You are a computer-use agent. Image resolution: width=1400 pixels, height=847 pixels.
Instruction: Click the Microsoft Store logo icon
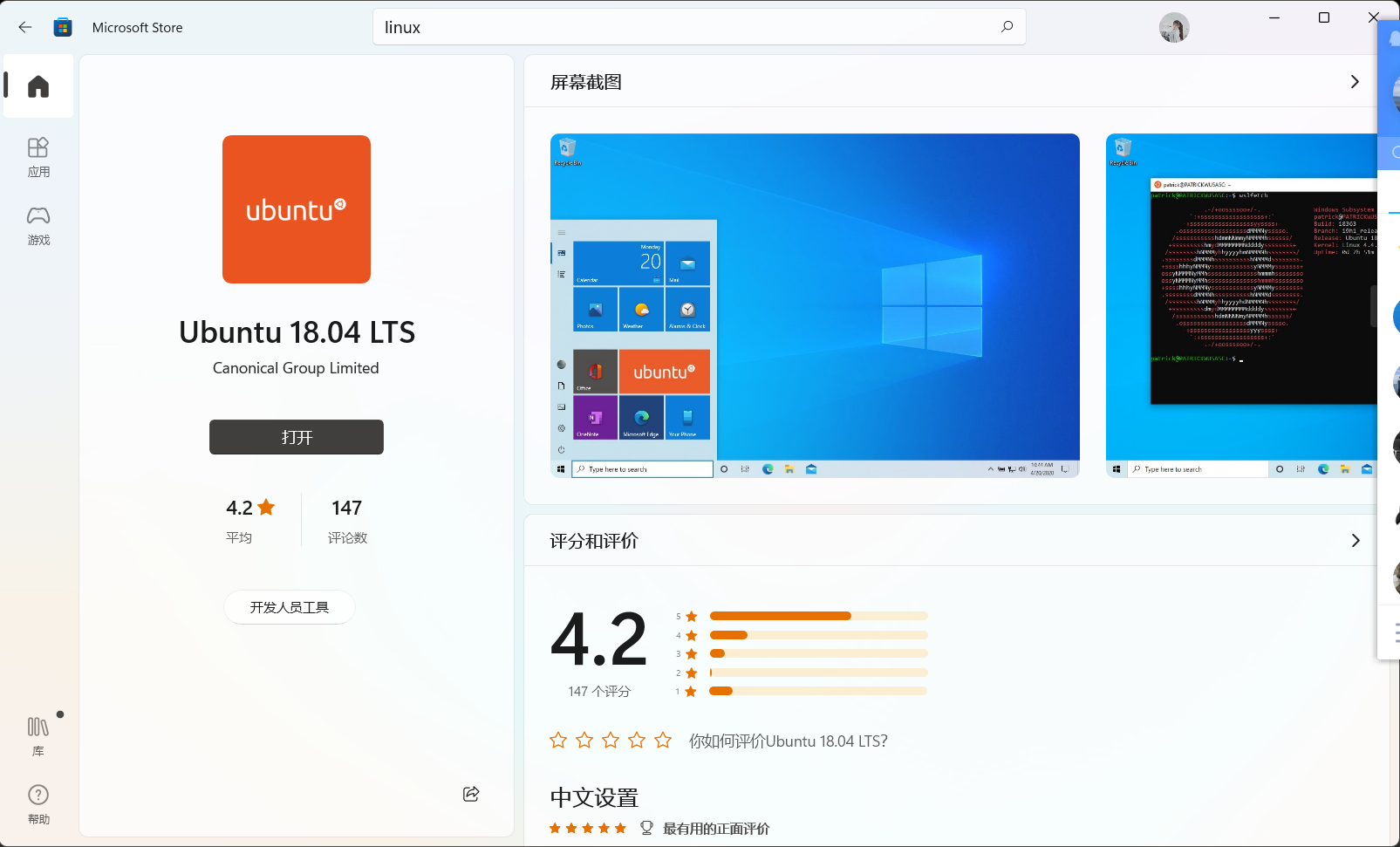coord(63,27)
